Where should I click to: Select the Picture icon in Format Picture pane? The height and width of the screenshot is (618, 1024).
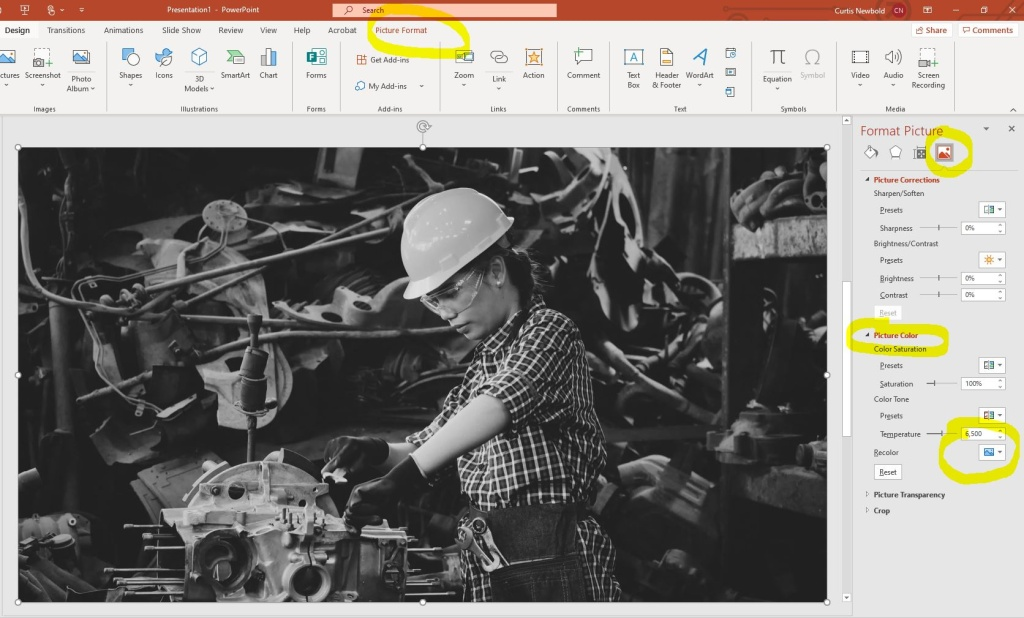pos(944,151)
